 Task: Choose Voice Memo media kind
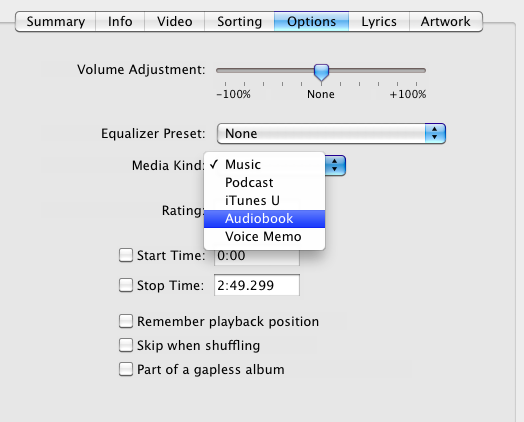(264, 237)
